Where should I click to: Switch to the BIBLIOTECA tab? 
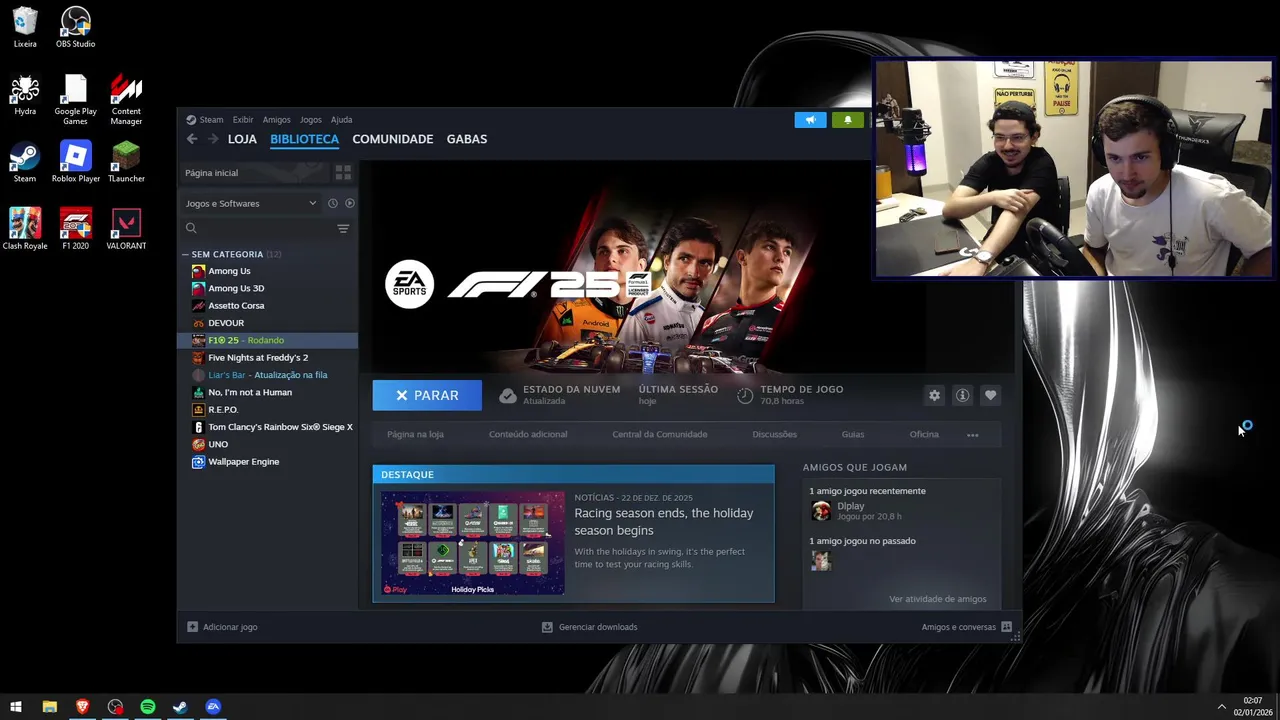304,139
